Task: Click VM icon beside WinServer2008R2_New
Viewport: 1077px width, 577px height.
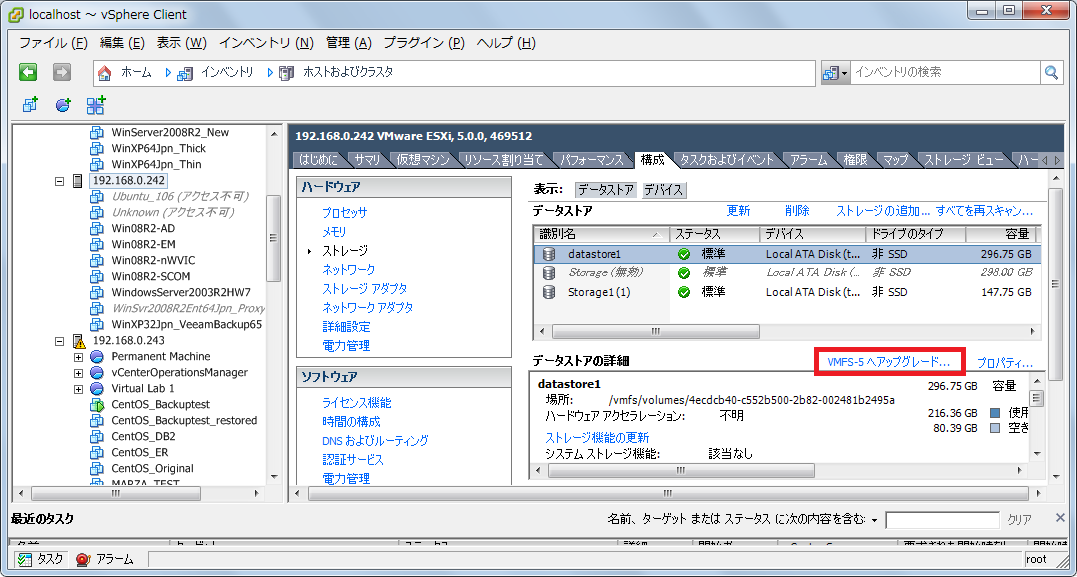Action: pyautogui.click(x=97, y=132)
